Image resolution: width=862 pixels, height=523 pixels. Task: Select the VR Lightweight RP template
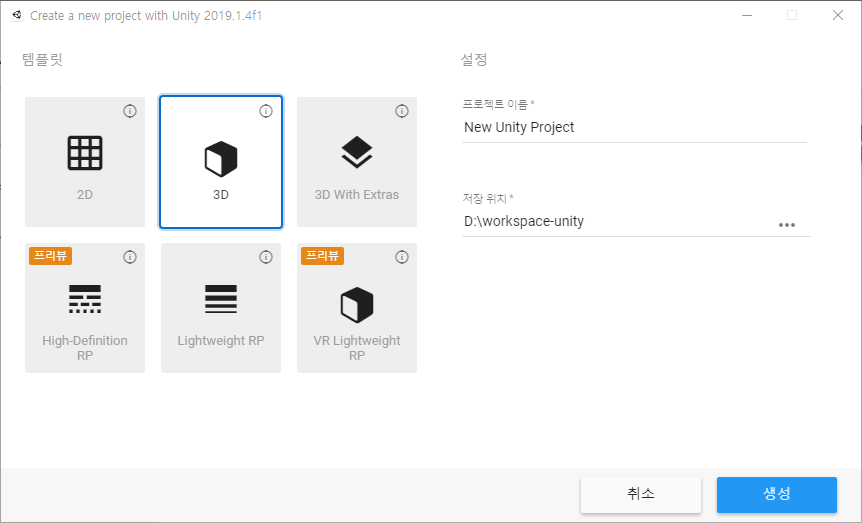(357, 308)
